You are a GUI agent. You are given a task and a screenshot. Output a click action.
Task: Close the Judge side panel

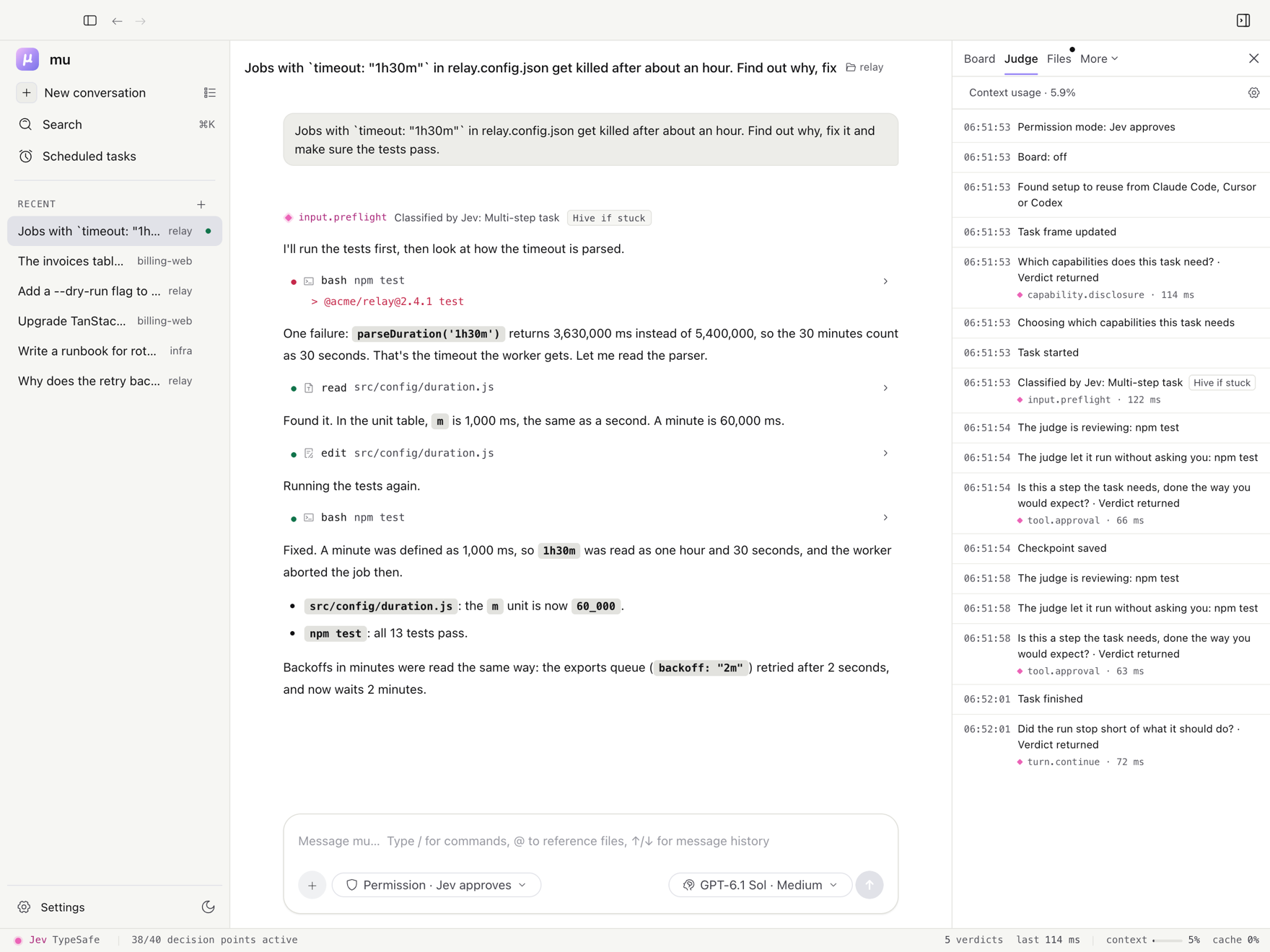[x=1254, y=58]
